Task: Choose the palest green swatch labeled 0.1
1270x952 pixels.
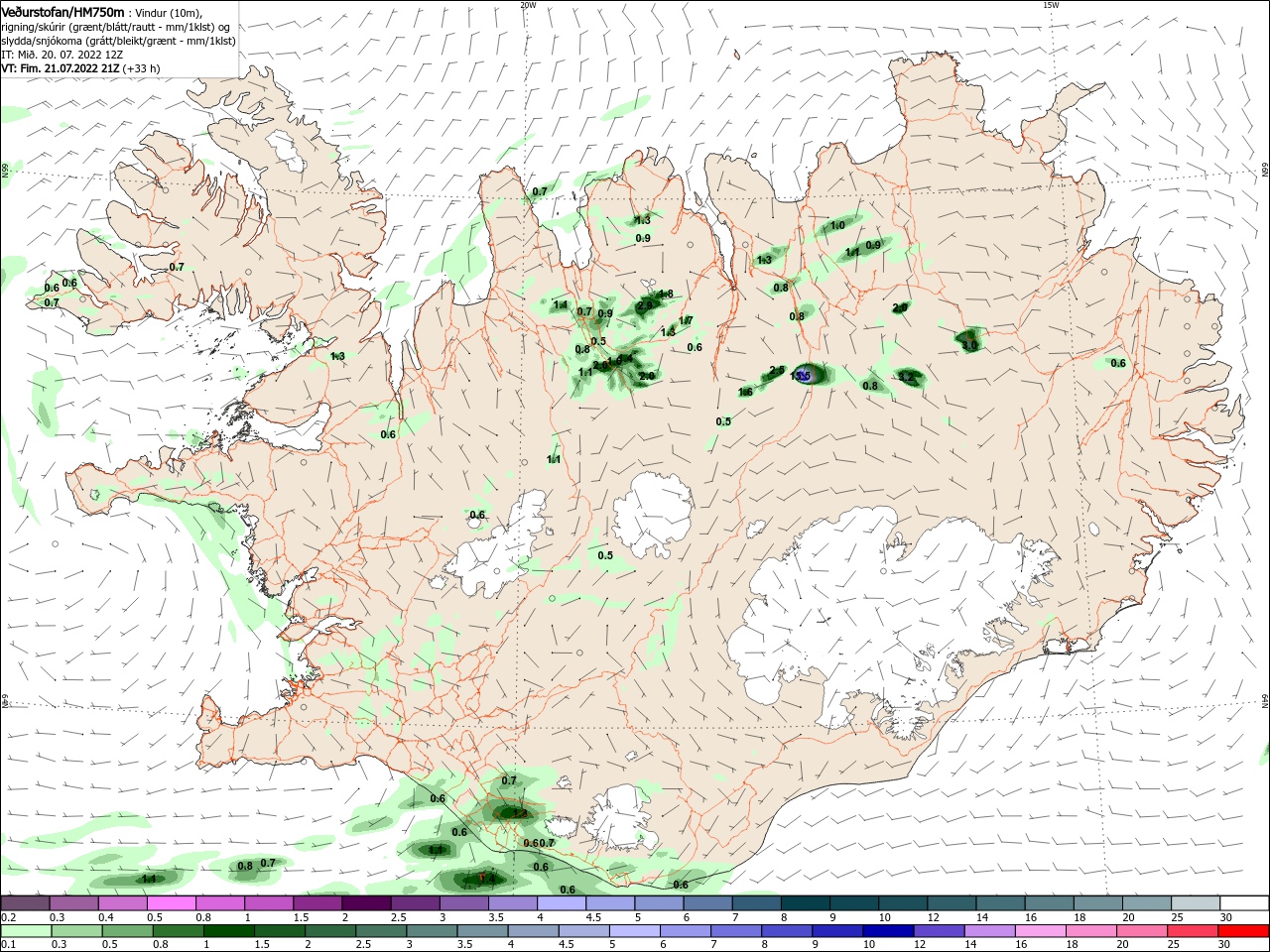Action: (x=26, y=931)
